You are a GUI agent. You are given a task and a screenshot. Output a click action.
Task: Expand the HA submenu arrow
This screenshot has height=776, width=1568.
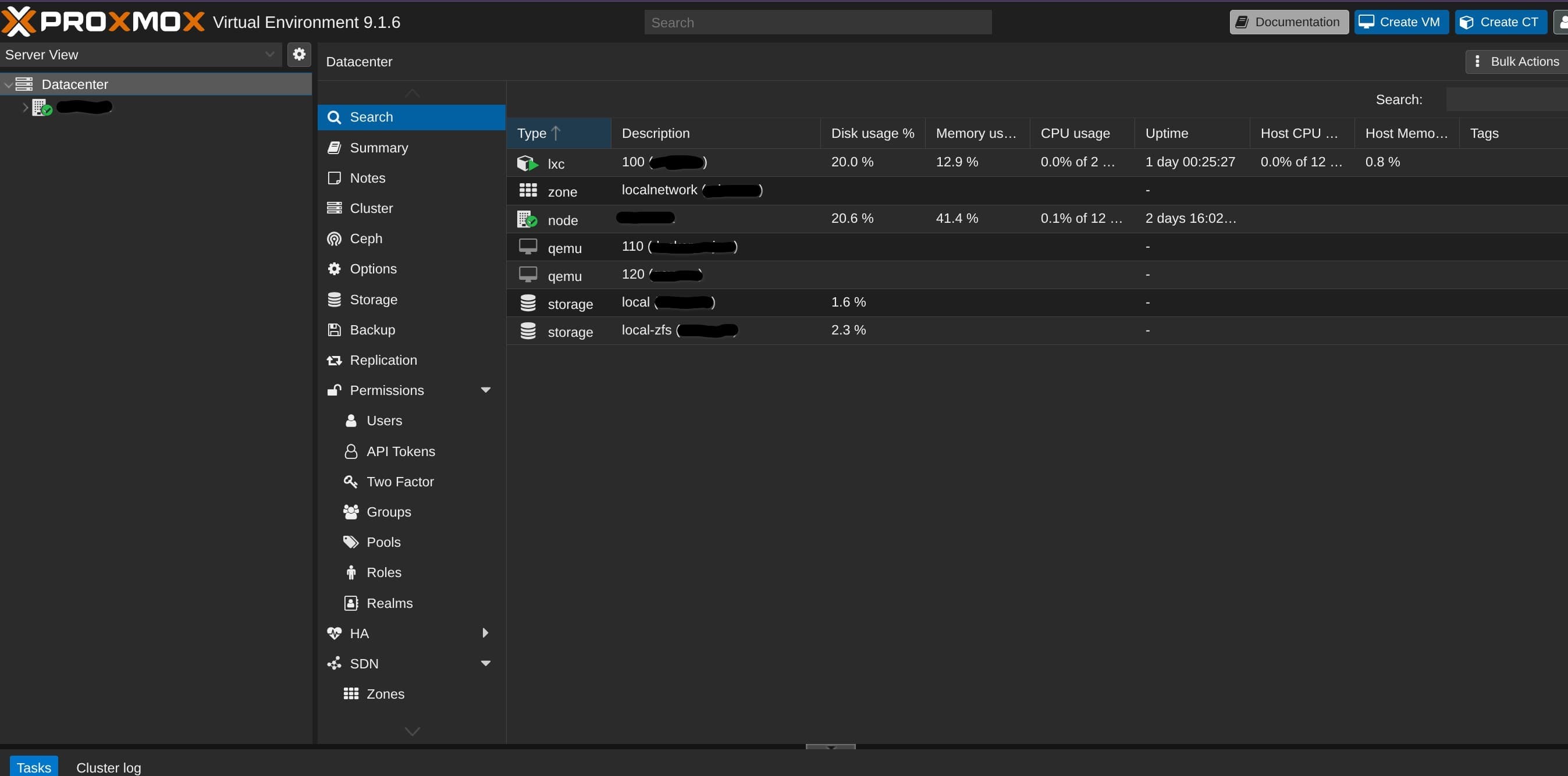tap(485, 633)
